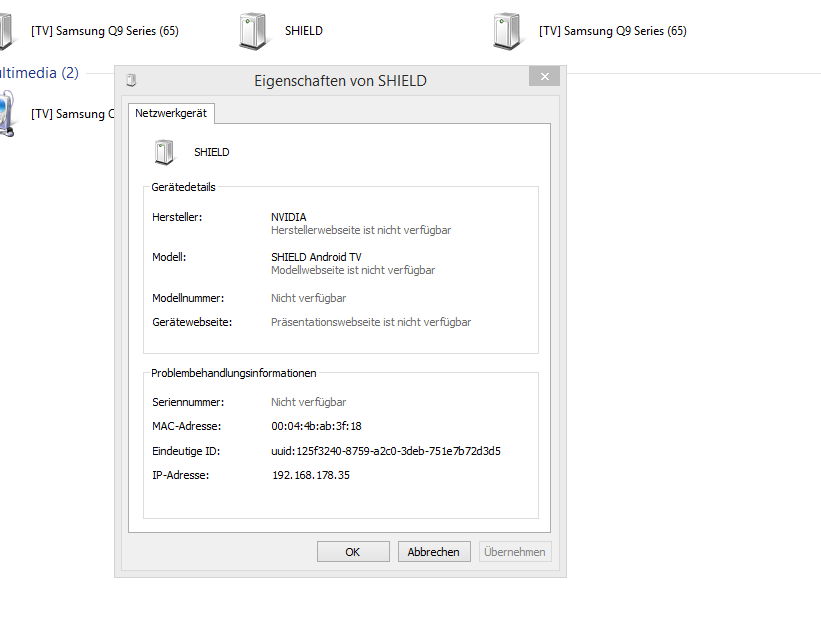The image size is (821, 643).
Task: Click the Seriennummer 'Nicht verfügbar' value
Action: (308, 402)
